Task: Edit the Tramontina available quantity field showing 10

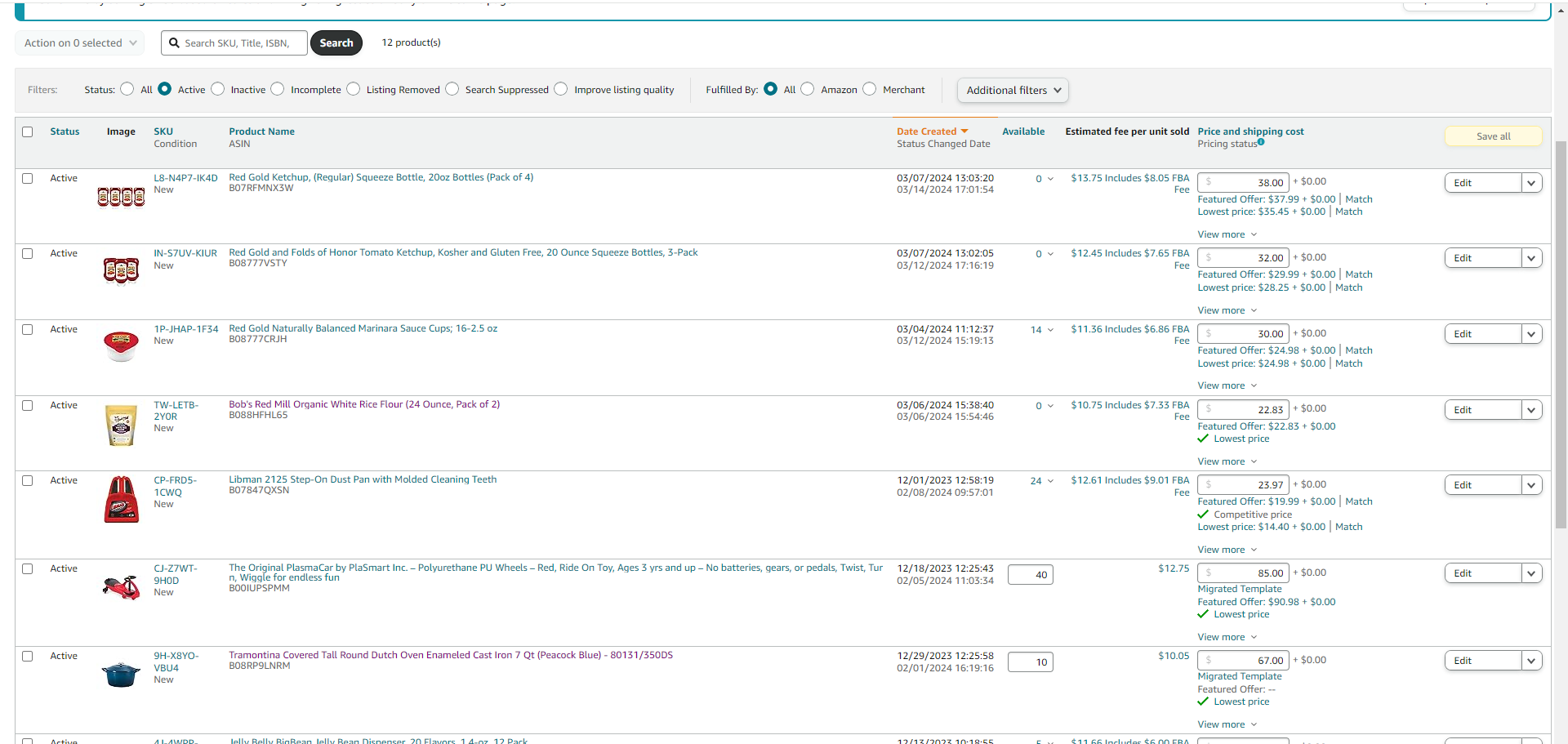Action: 1031,662
